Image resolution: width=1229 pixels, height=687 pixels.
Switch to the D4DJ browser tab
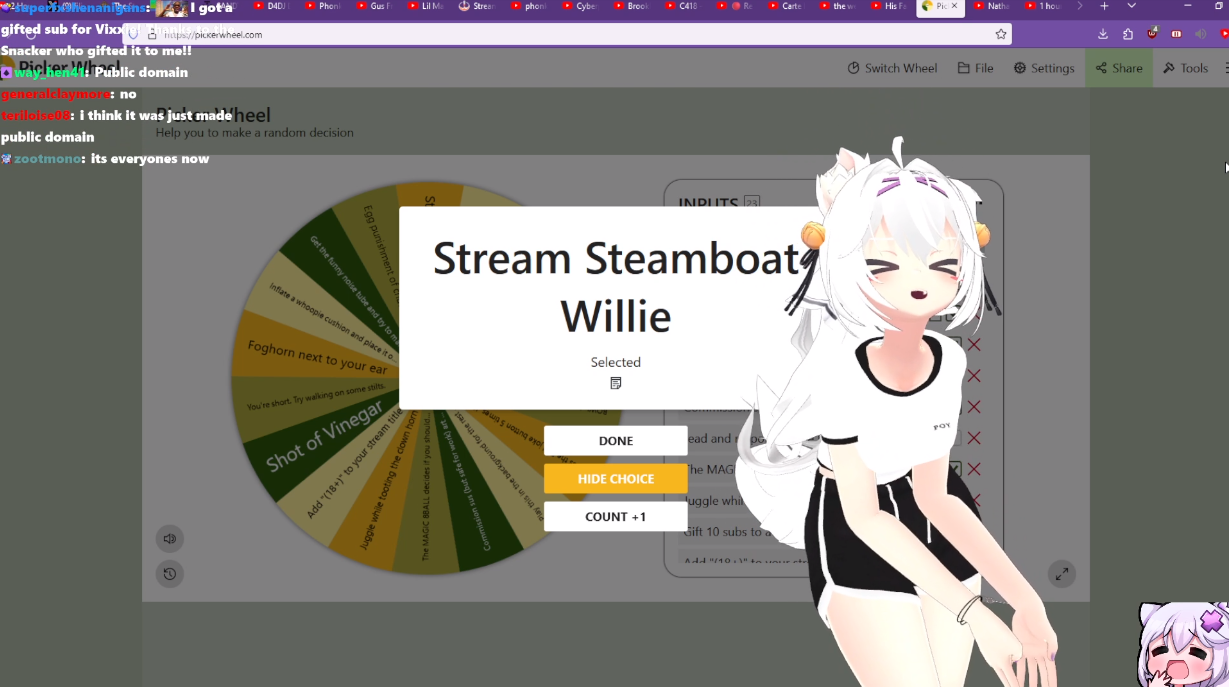[x=274, y=6]
